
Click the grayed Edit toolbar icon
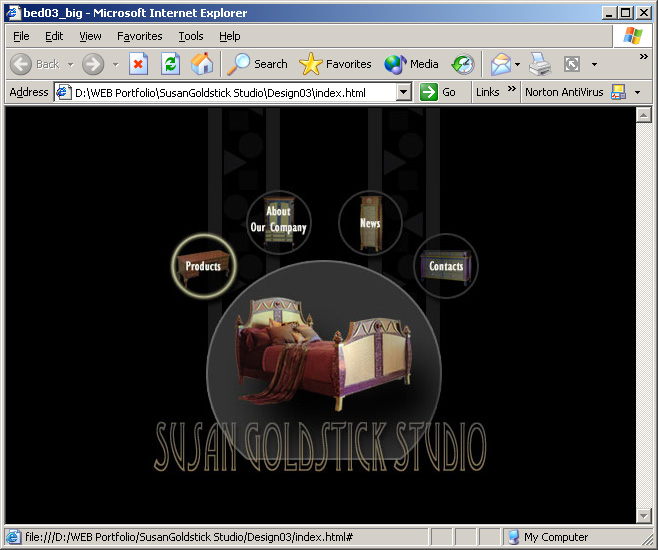point(572,64)
